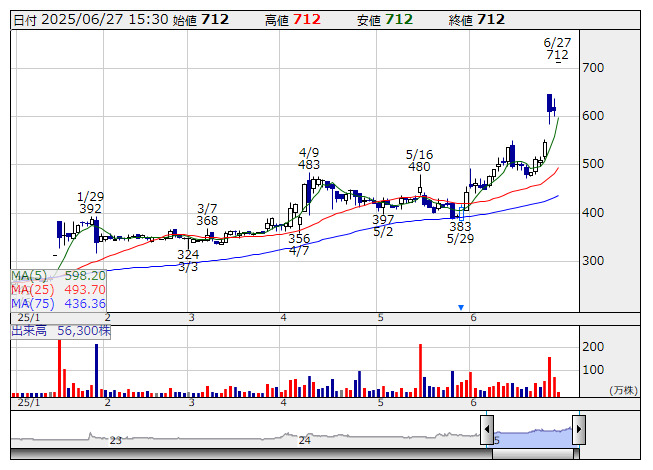The image size is (653, 470).
Task: Click the tall blue volume bar near February
Action: [97, 371]
